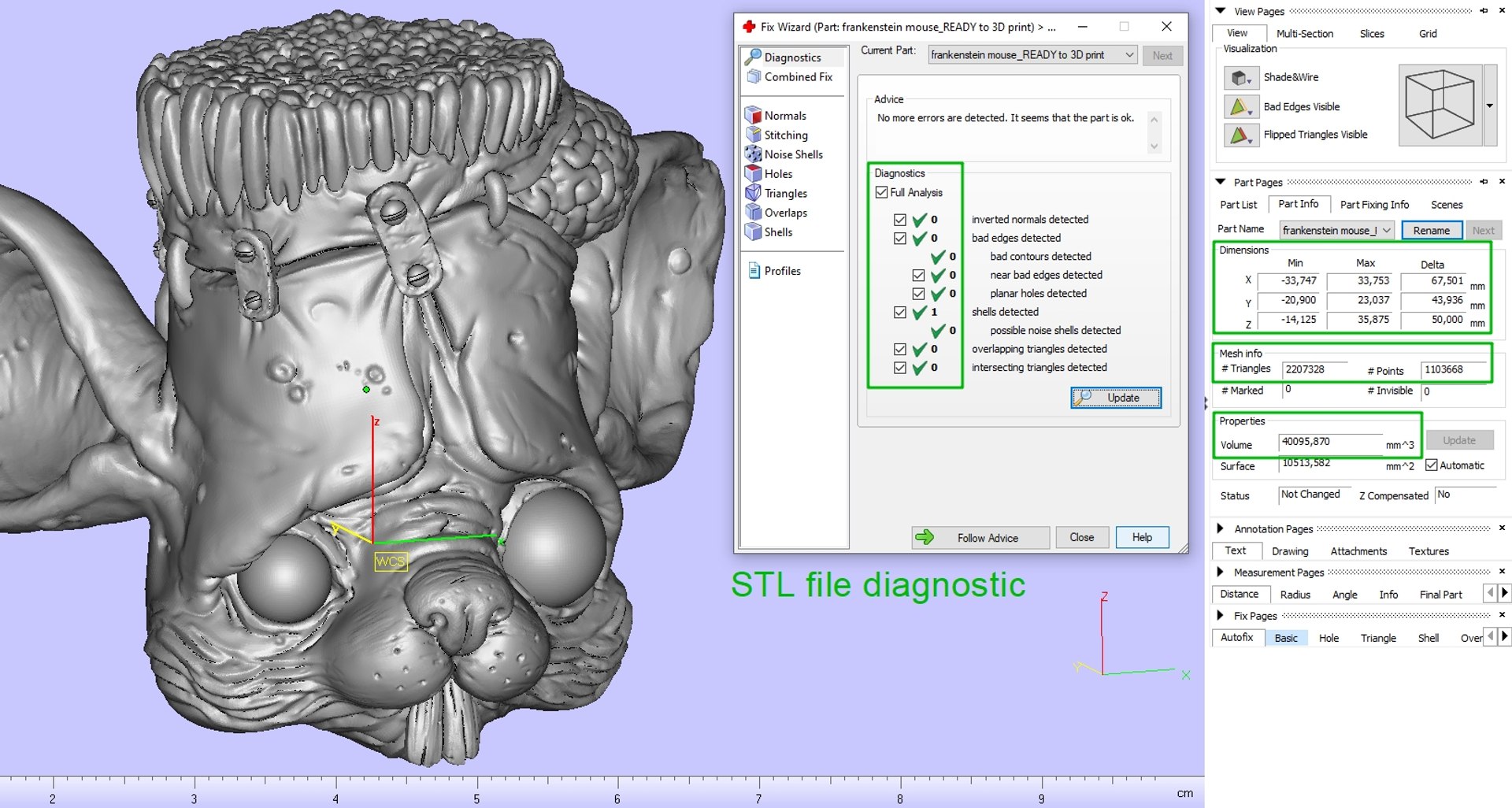1512x808 pixels.
Task: Toggle planar holes detected checkbox
Action: (918, 294)
